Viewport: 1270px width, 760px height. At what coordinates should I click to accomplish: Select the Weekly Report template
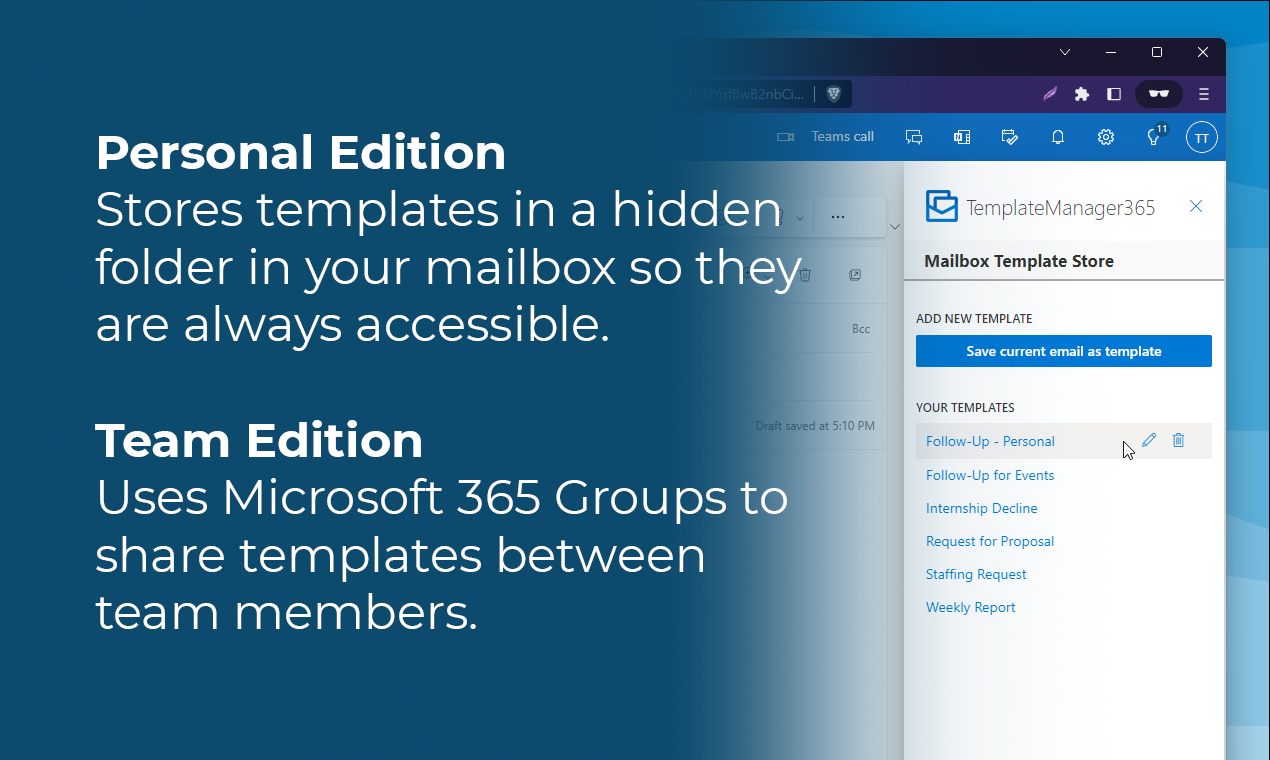[971, 607]
